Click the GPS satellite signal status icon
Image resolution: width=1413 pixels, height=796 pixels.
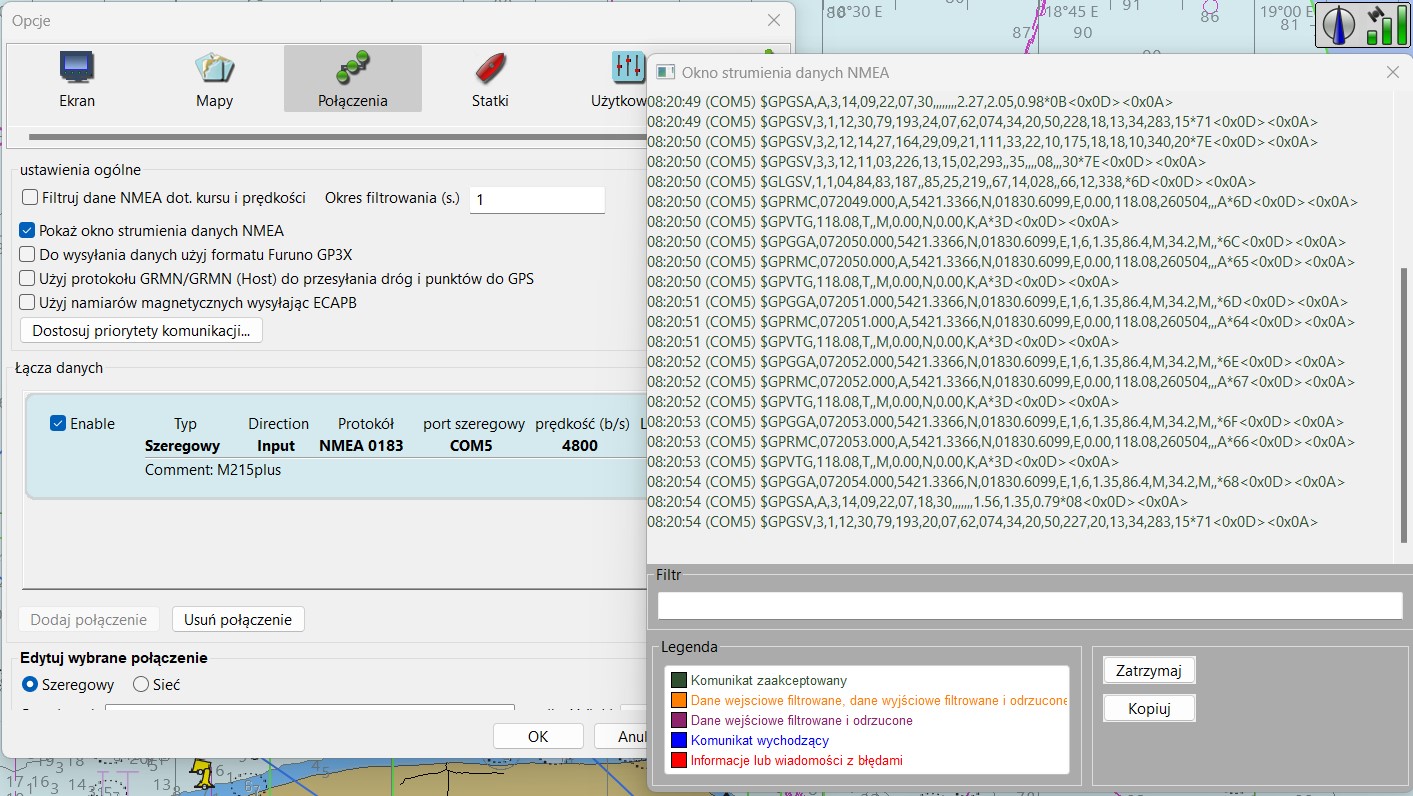[x=1385, y=24]
